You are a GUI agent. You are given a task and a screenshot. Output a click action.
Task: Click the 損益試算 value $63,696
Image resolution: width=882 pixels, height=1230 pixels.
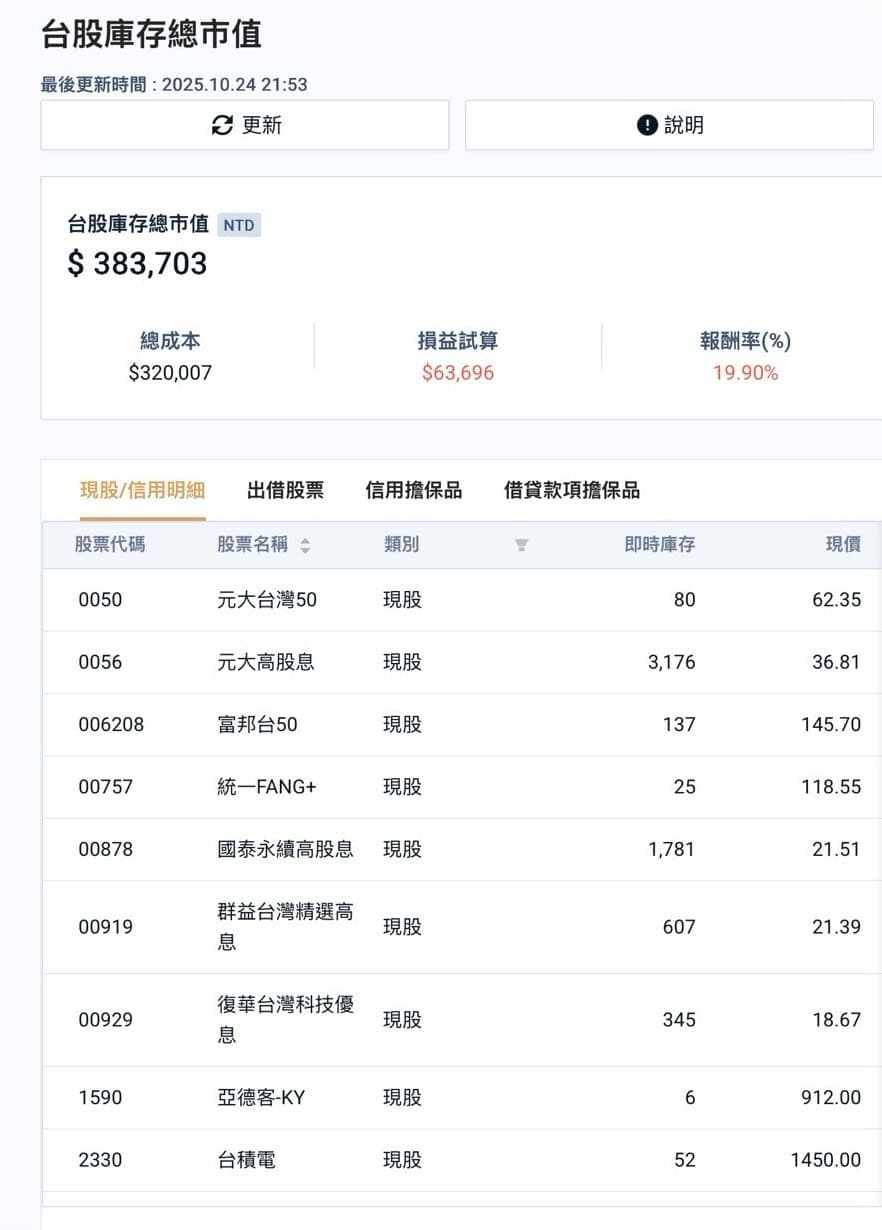[458, 373]
